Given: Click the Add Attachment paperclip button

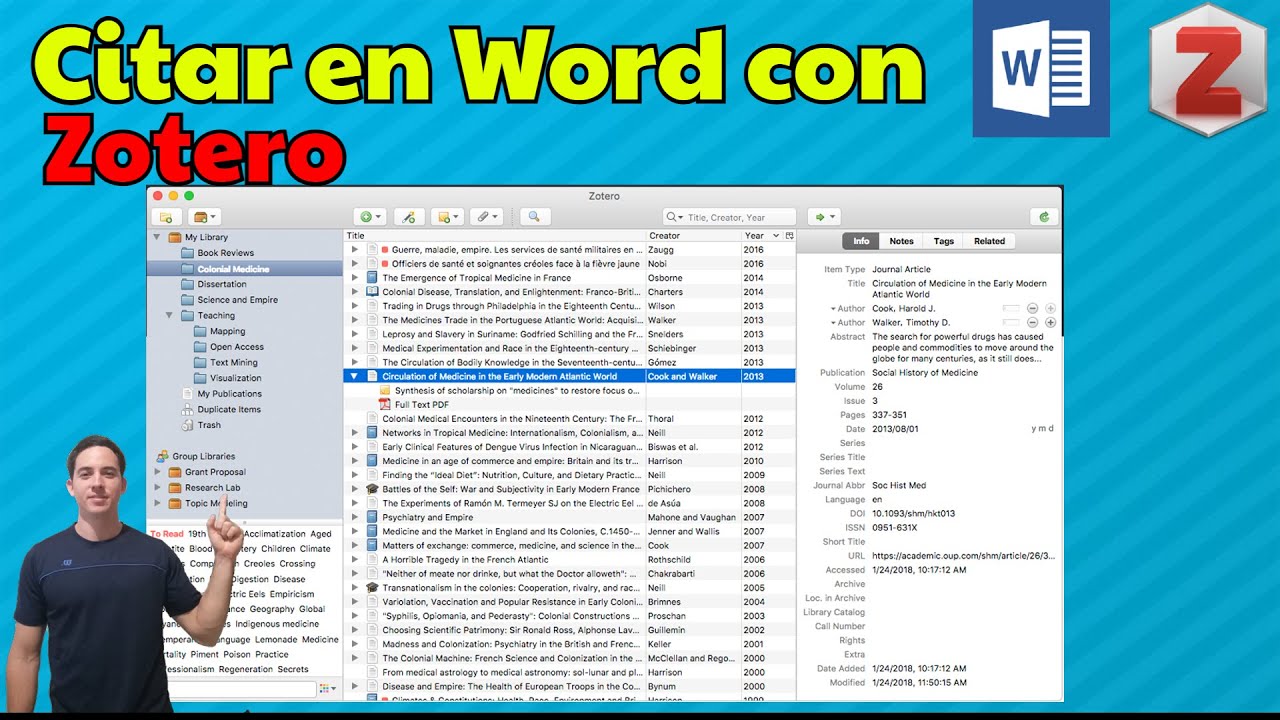Looking at the screenshot, I should [485, 216].
